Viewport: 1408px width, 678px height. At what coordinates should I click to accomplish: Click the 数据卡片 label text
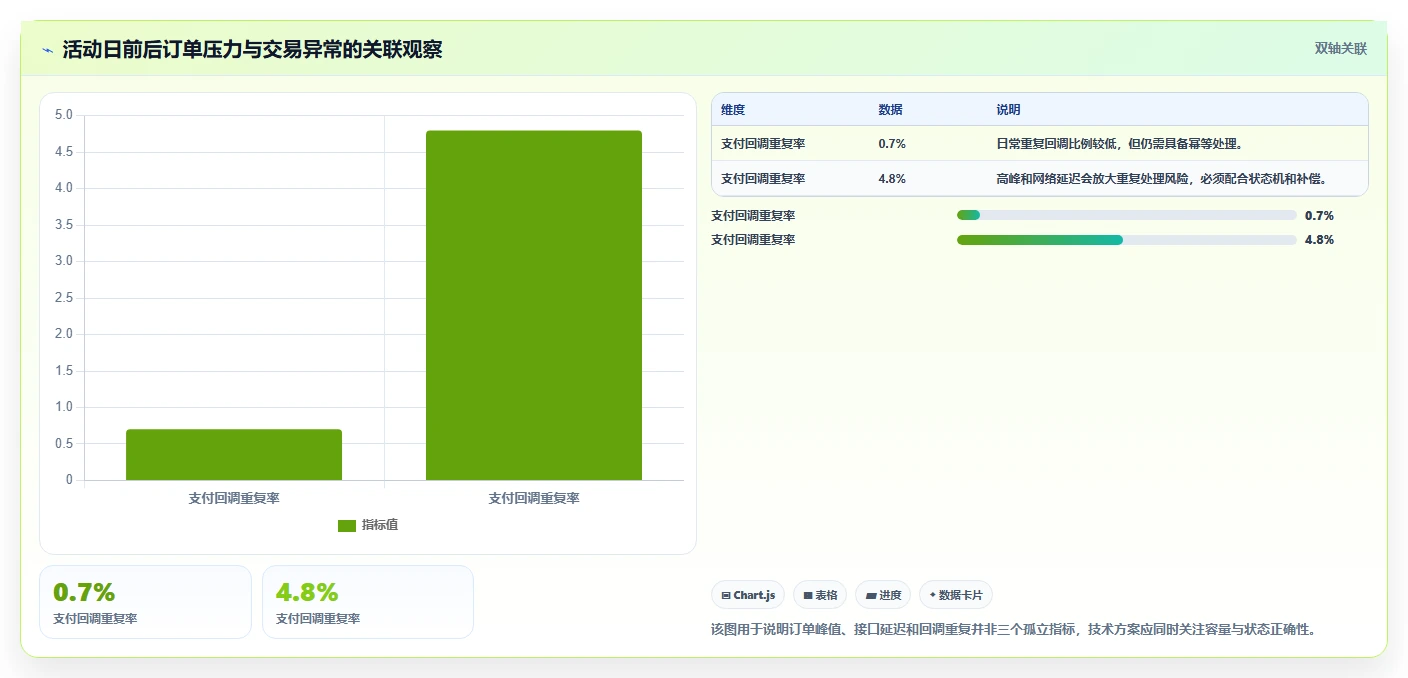click(960, 595)
